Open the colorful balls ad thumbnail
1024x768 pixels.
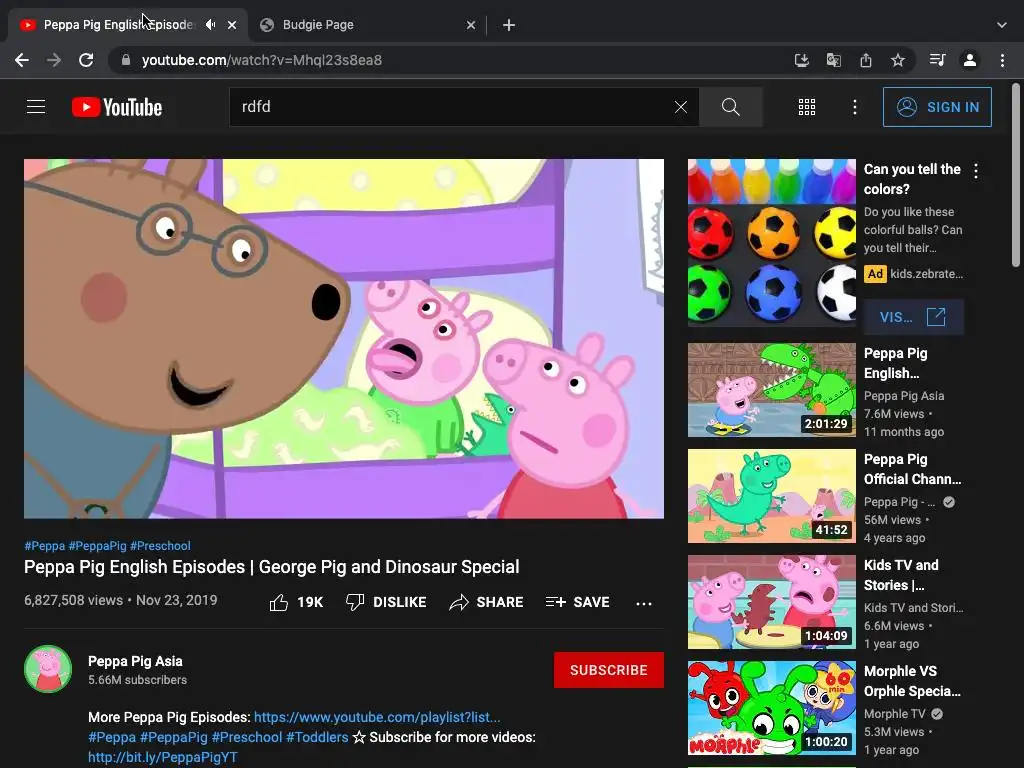point(772,242)
